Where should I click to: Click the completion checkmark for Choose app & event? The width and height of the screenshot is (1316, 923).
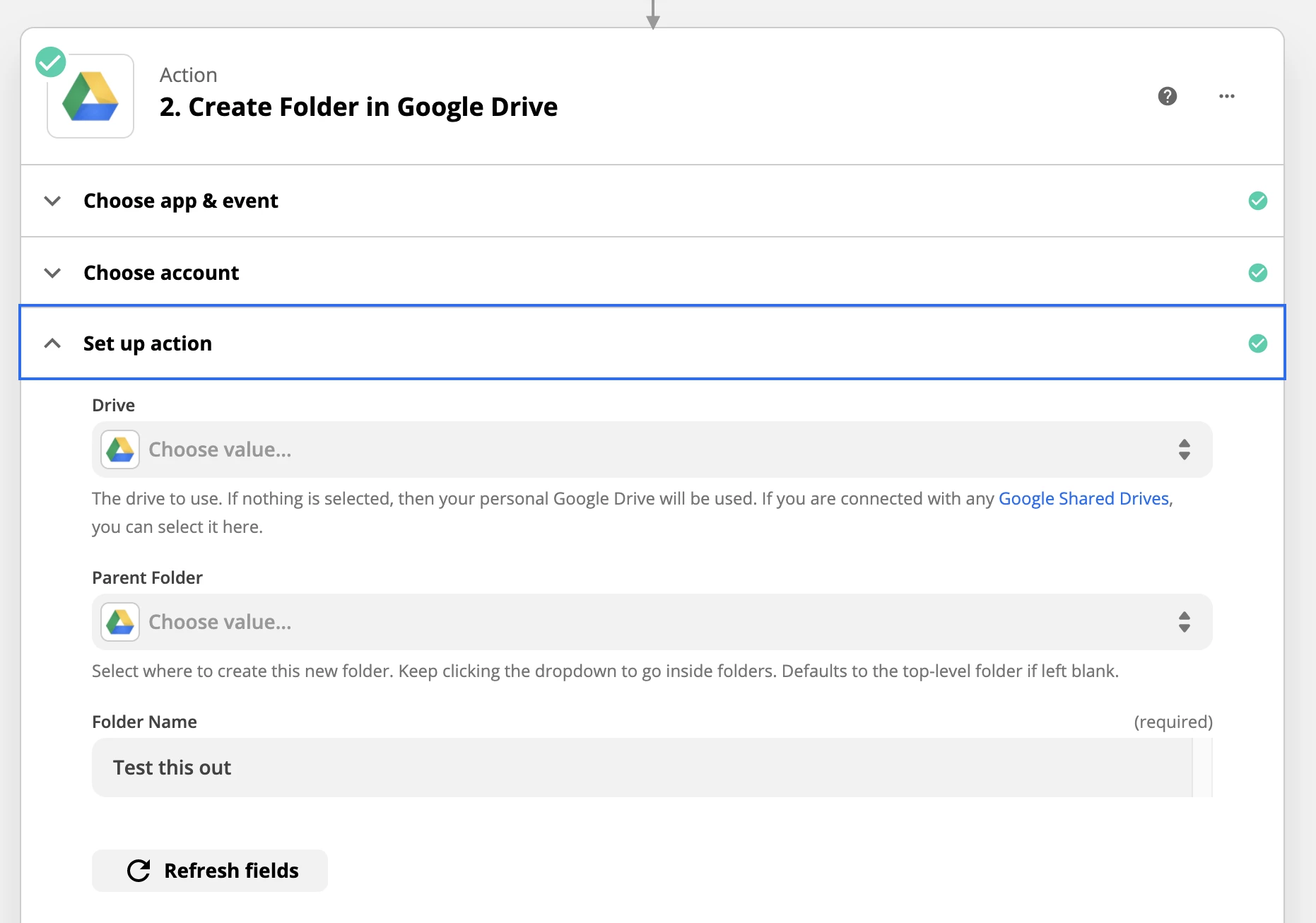[x=1258, y=201]
